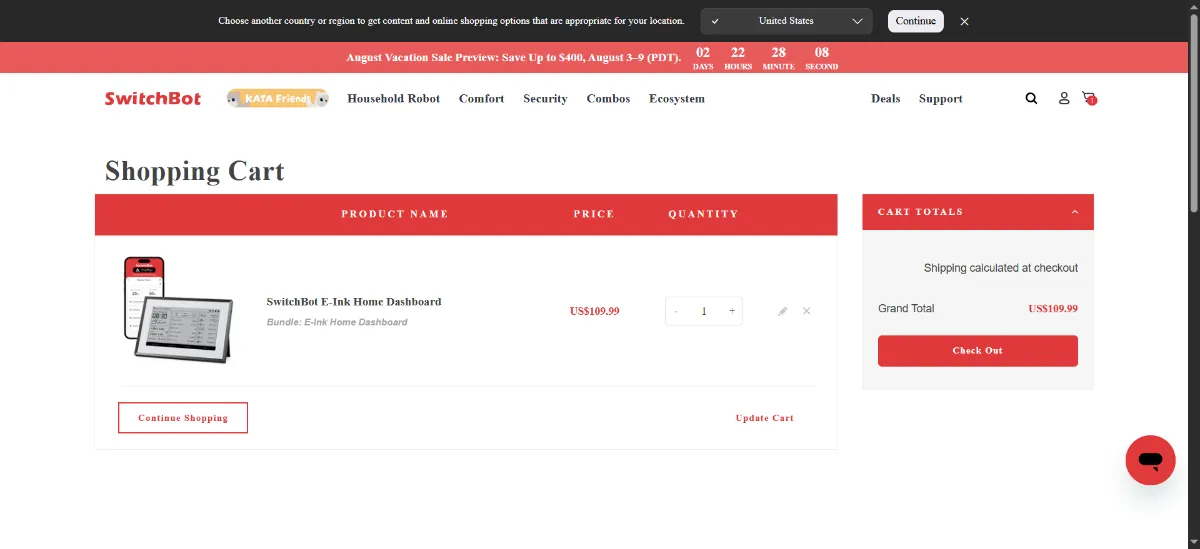
Task: Open the Deals page
Action: (886, 98)
